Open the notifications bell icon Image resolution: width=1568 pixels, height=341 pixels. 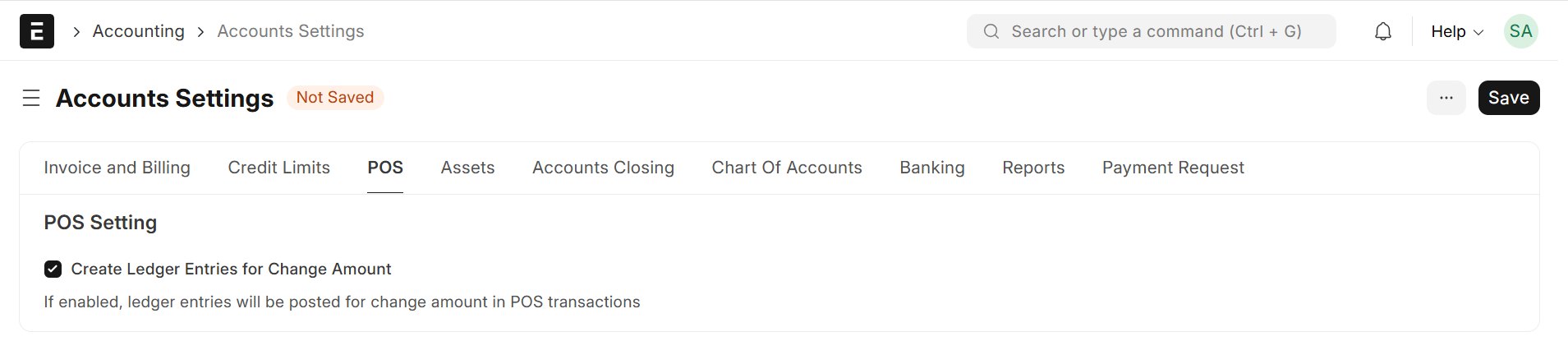click(x=1383, y=31)
